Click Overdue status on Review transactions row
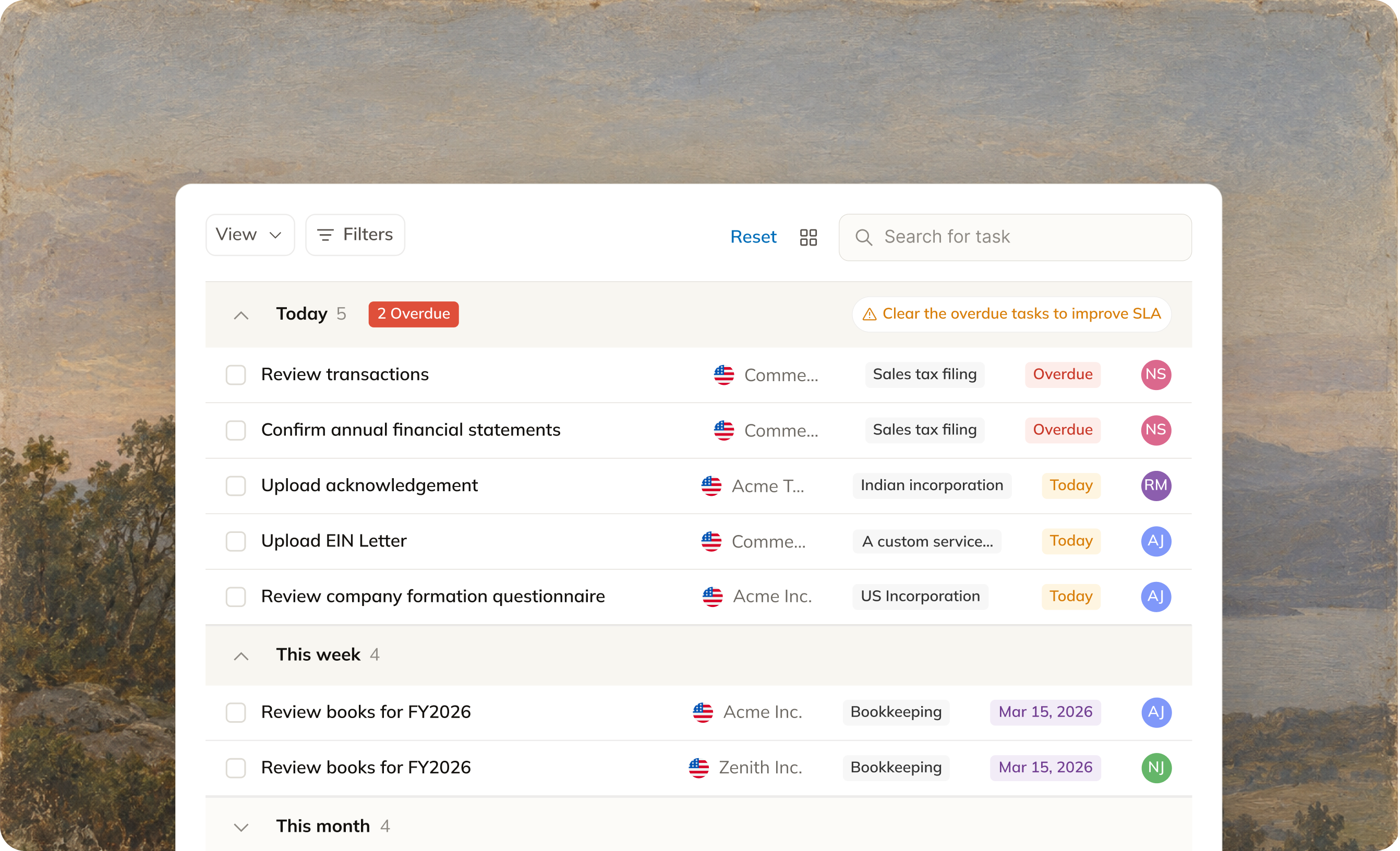 [x=1062, y=374]
